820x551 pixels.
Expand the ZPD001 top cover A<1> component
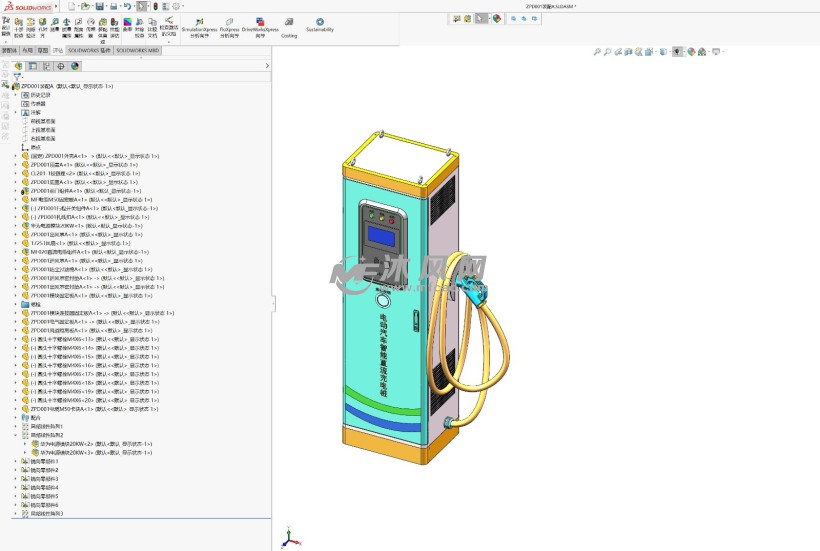click(15, 165)
